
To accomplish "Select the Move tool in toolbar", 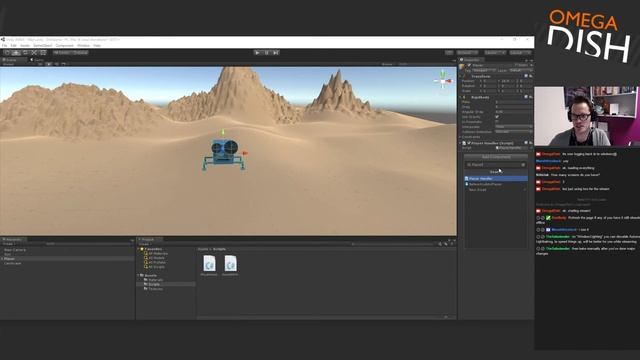I will point(16,53).
